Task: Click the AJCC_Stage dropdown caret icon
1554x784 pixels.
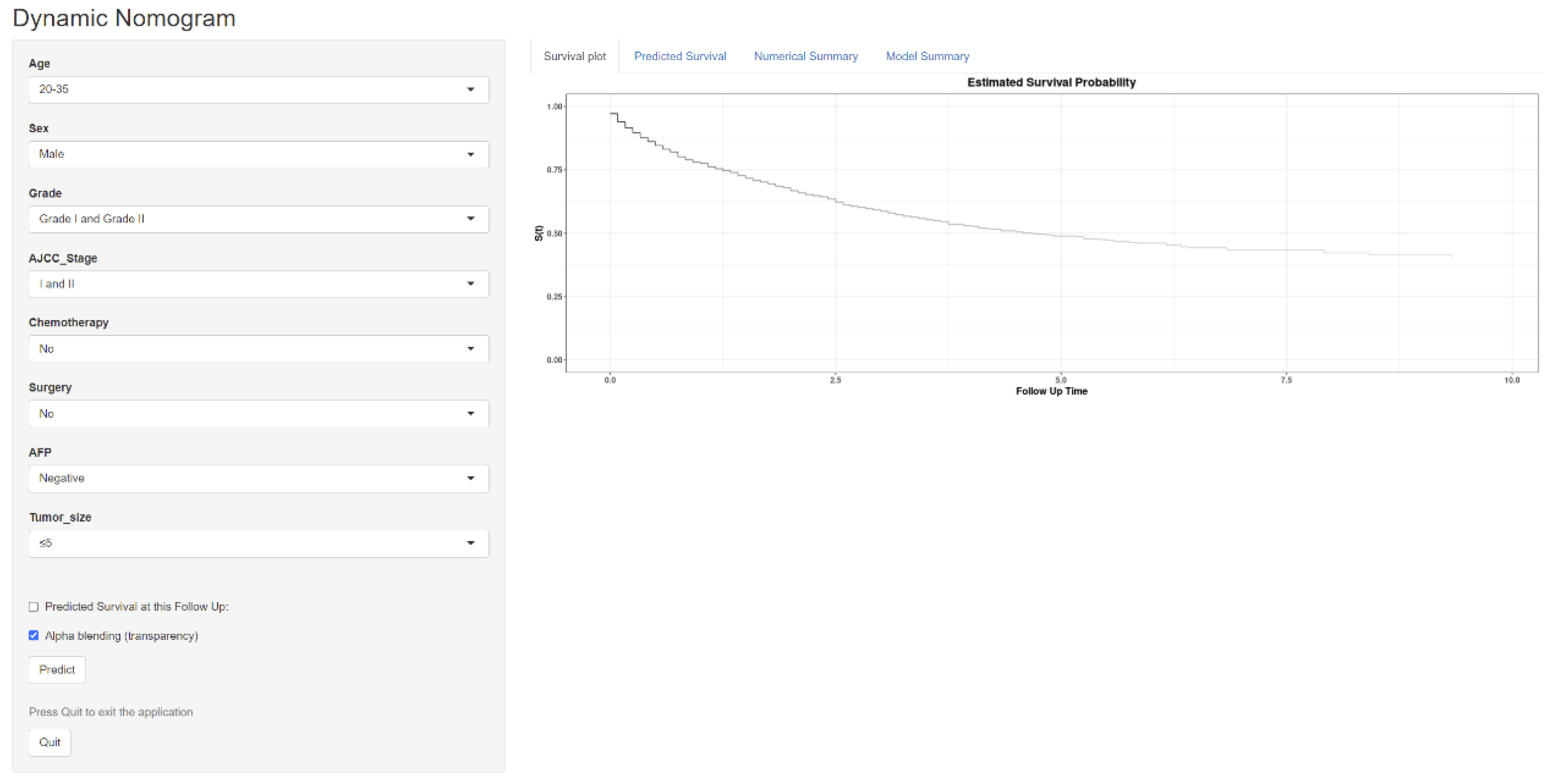Action: point(470,284)
